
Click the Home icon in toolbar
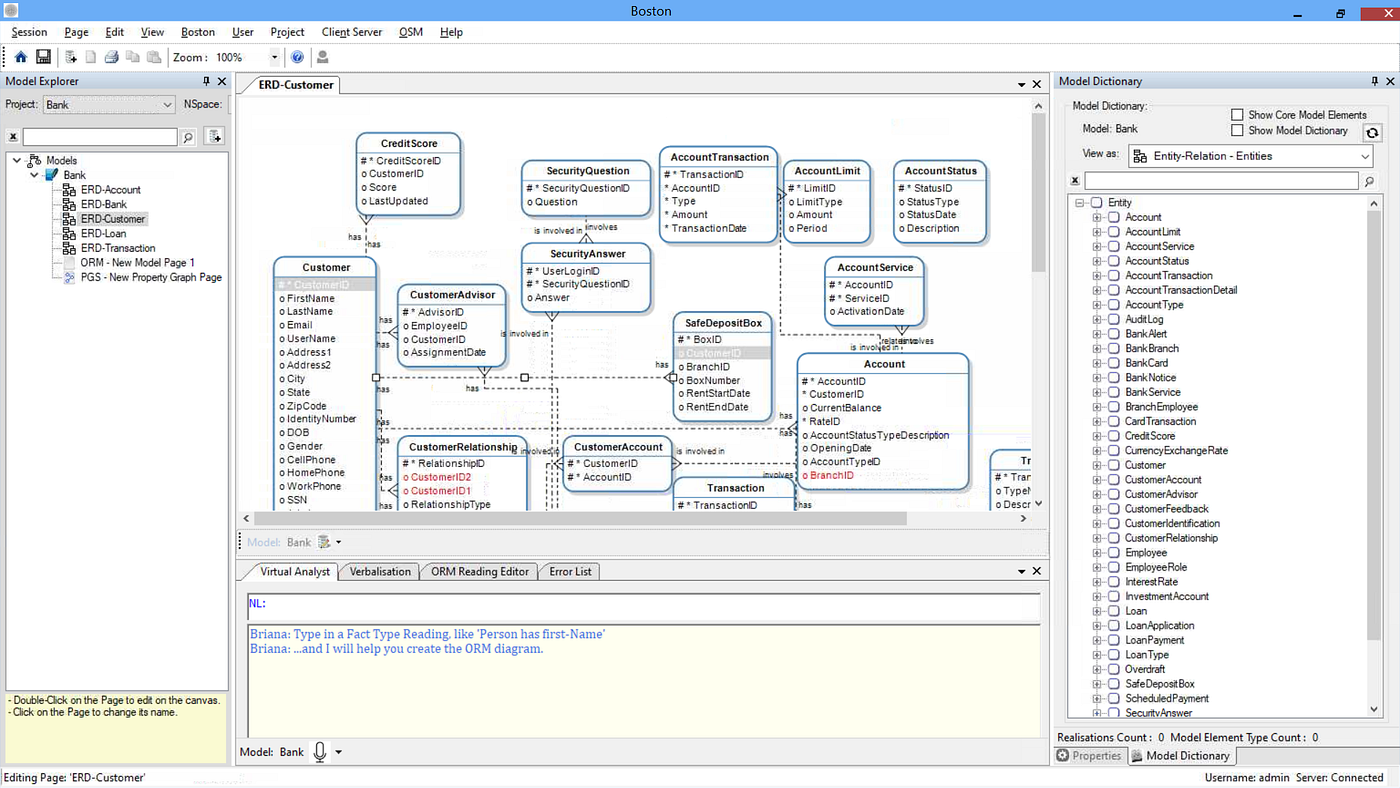(21, 57)
